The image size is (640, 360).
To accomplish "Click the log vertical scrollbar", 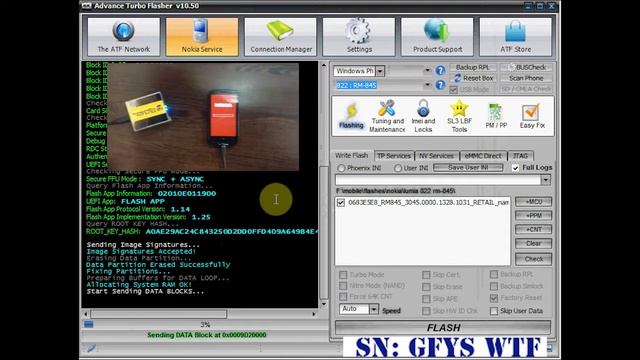I will [x=324, y=184].
